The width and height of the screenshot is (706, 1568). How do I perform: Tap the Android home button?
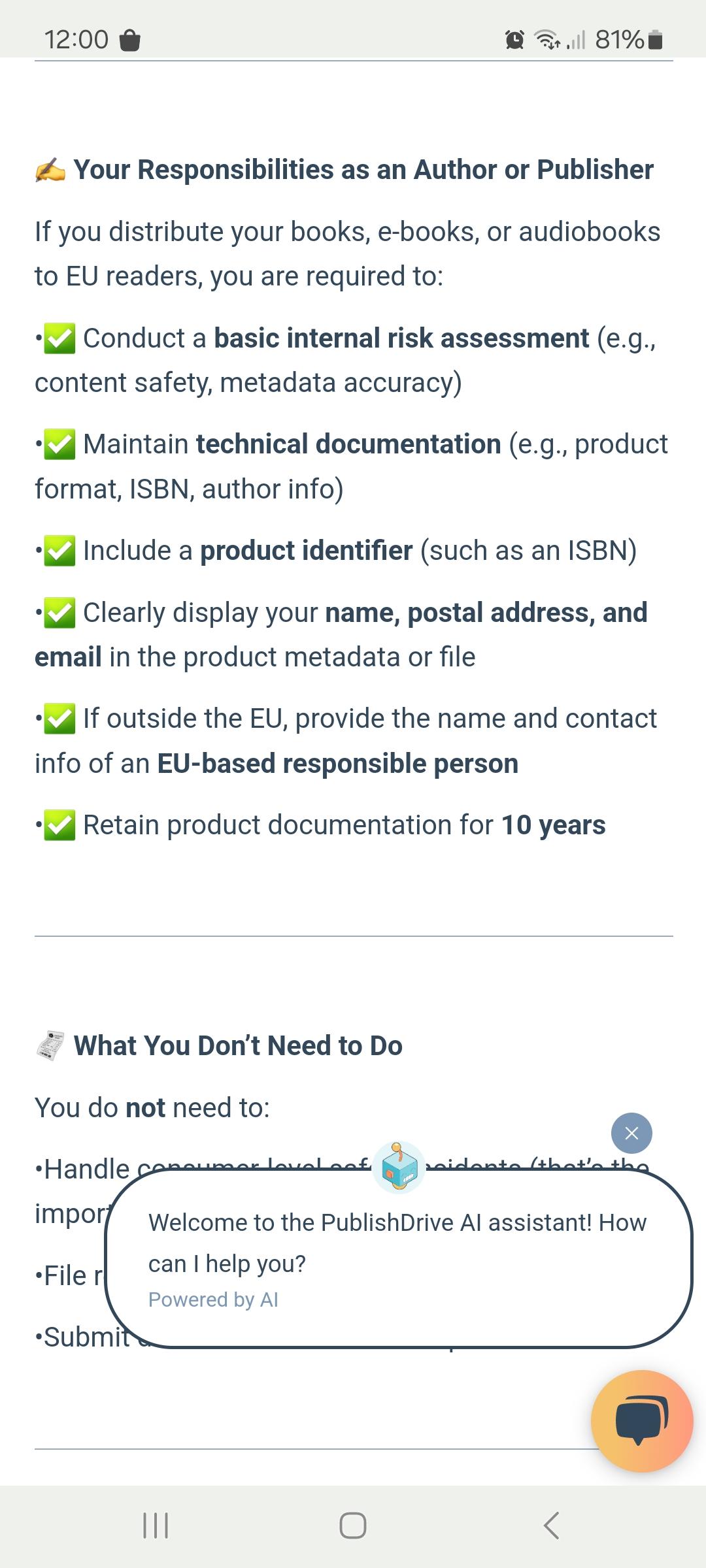click(x=353, y=1526)
